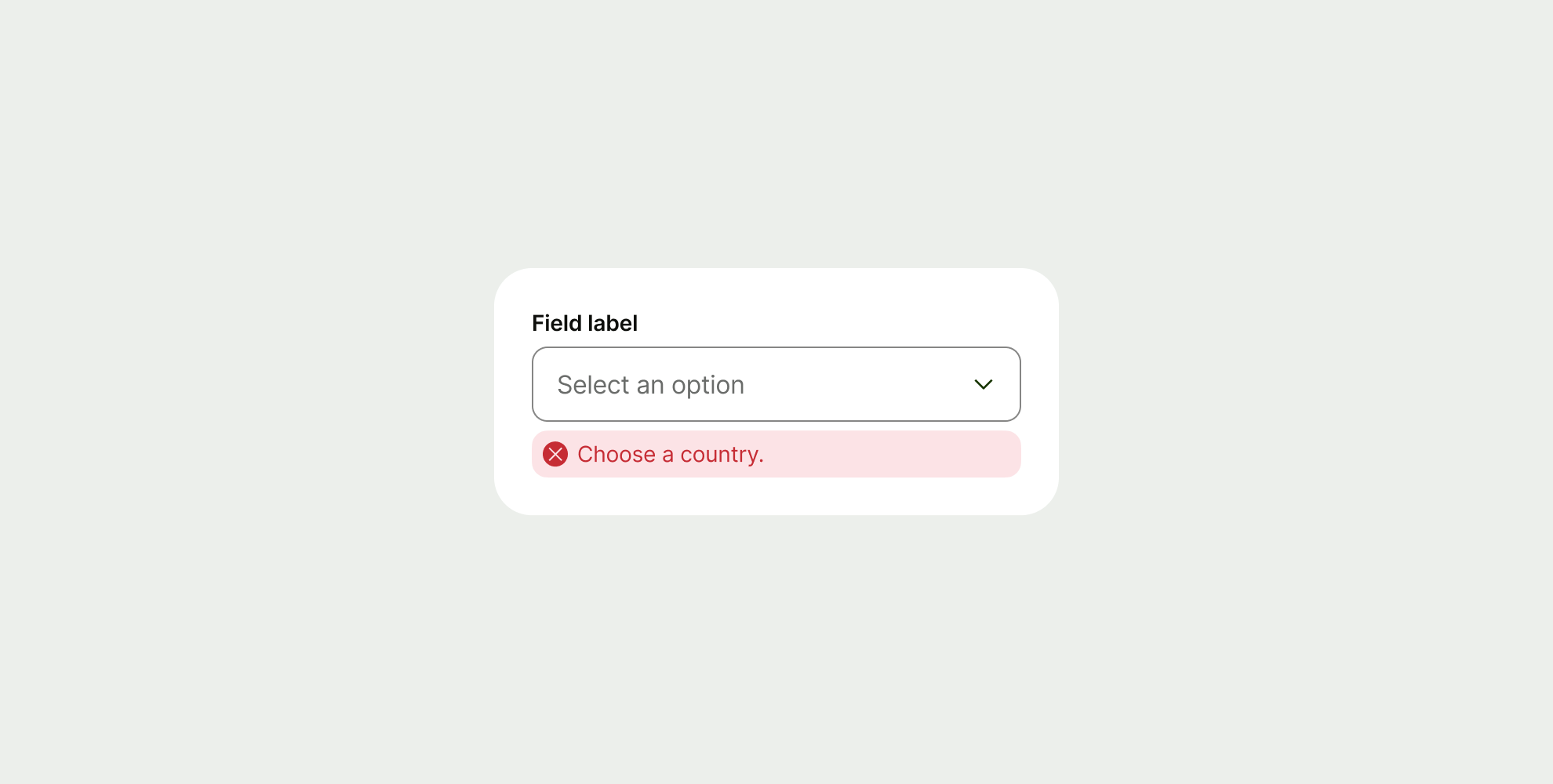Click the Select an option placeholder text
The width and height of the screenshot is (1553, 784).
(x=650, y=384)
